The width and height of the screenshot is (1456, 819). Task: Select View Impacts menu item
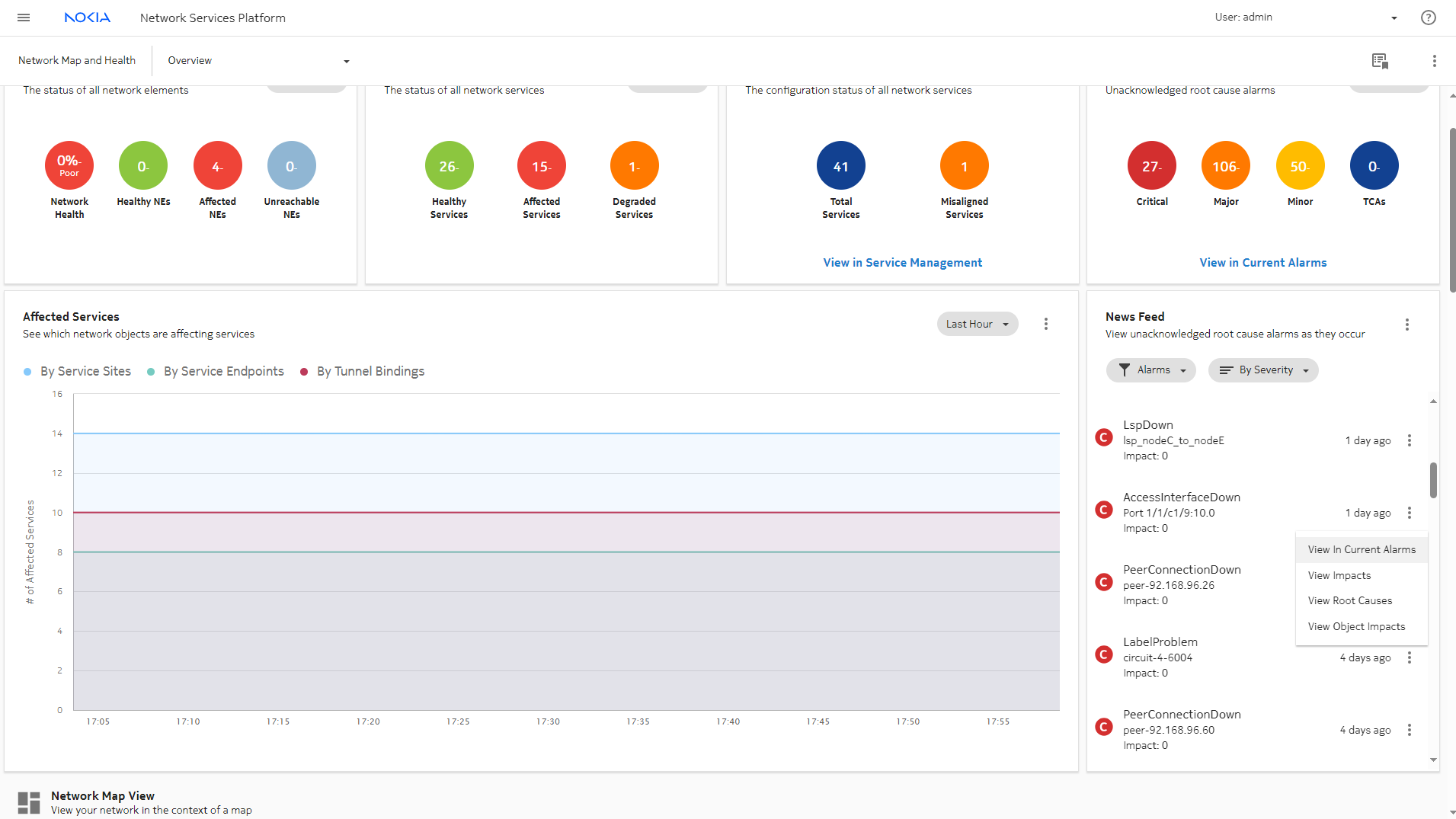tap(1362, 575)
